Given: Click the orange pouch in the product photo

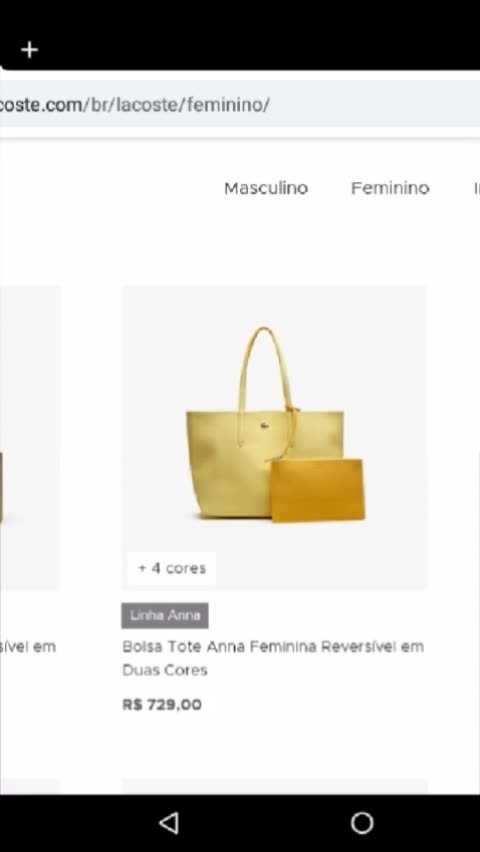Looking at the screenshot, I should click(x=318, y=490).
